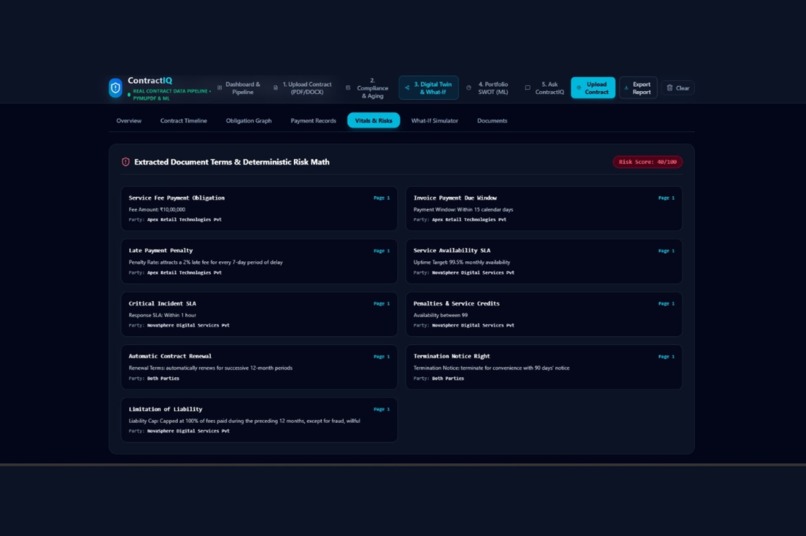Click Liability Cap 100% of fees text
The width and height of the screenshot is (806, 536).
coord(244,421)
